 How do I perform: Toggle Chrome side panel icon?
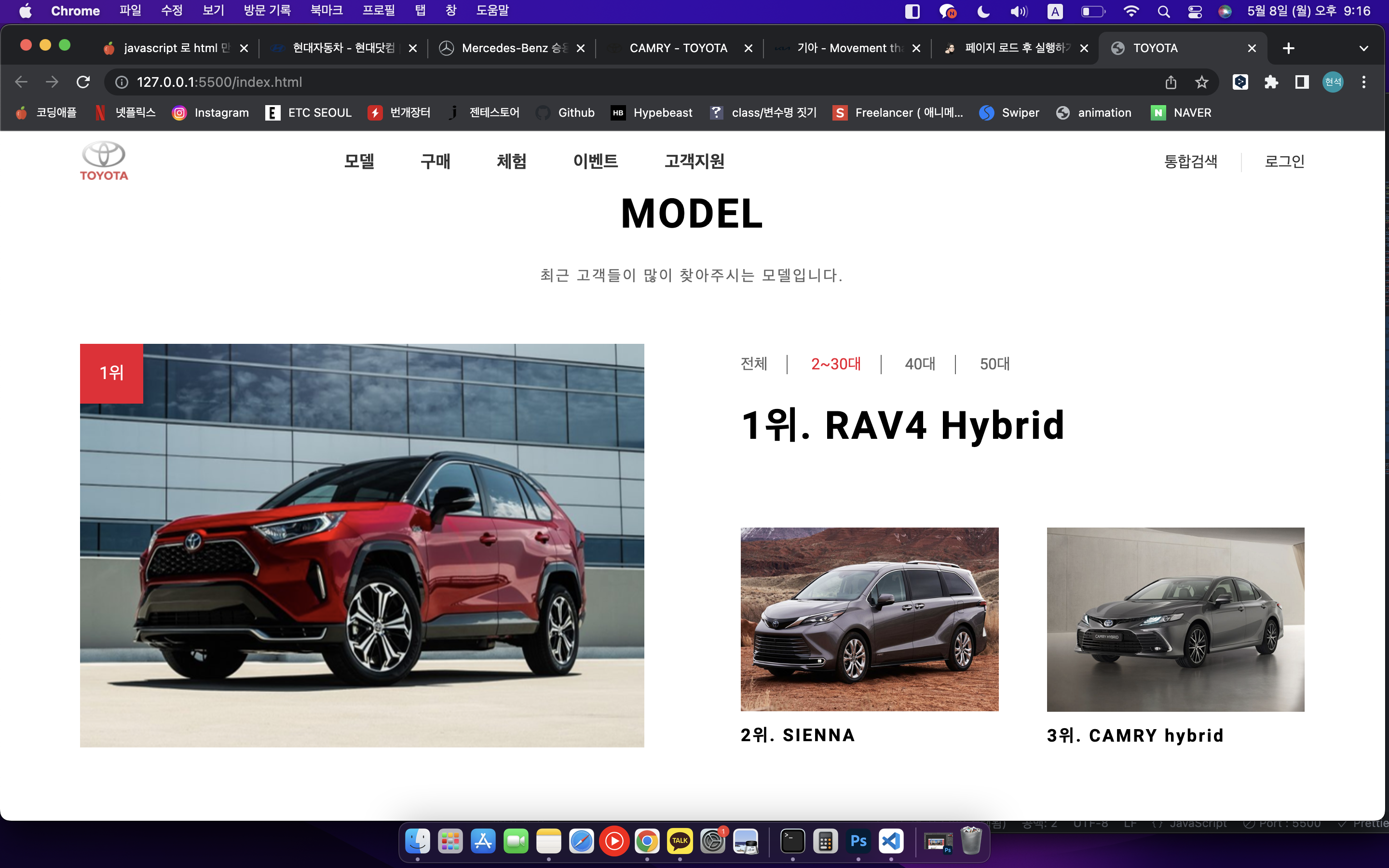point(1302,82)
